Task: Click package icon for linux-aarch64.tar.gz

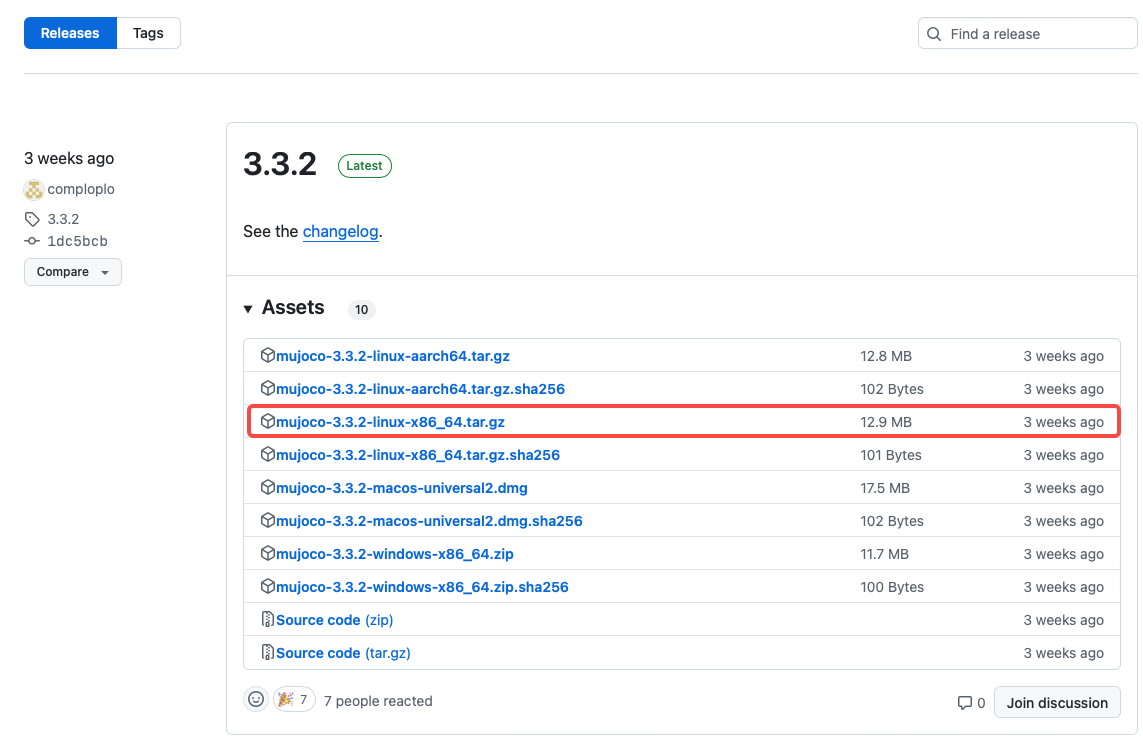Action: click(268, 355)
